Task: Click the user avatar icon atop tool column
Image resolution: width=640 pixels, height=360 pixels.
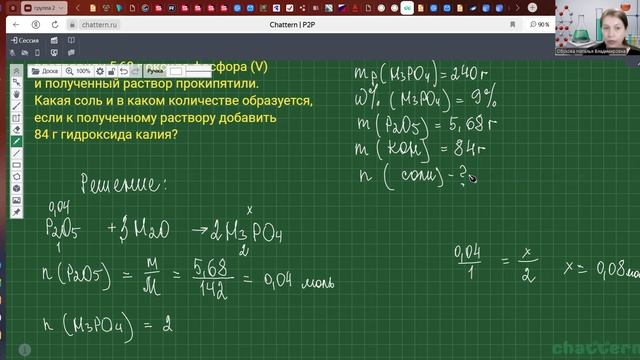Action: point(16,71)
